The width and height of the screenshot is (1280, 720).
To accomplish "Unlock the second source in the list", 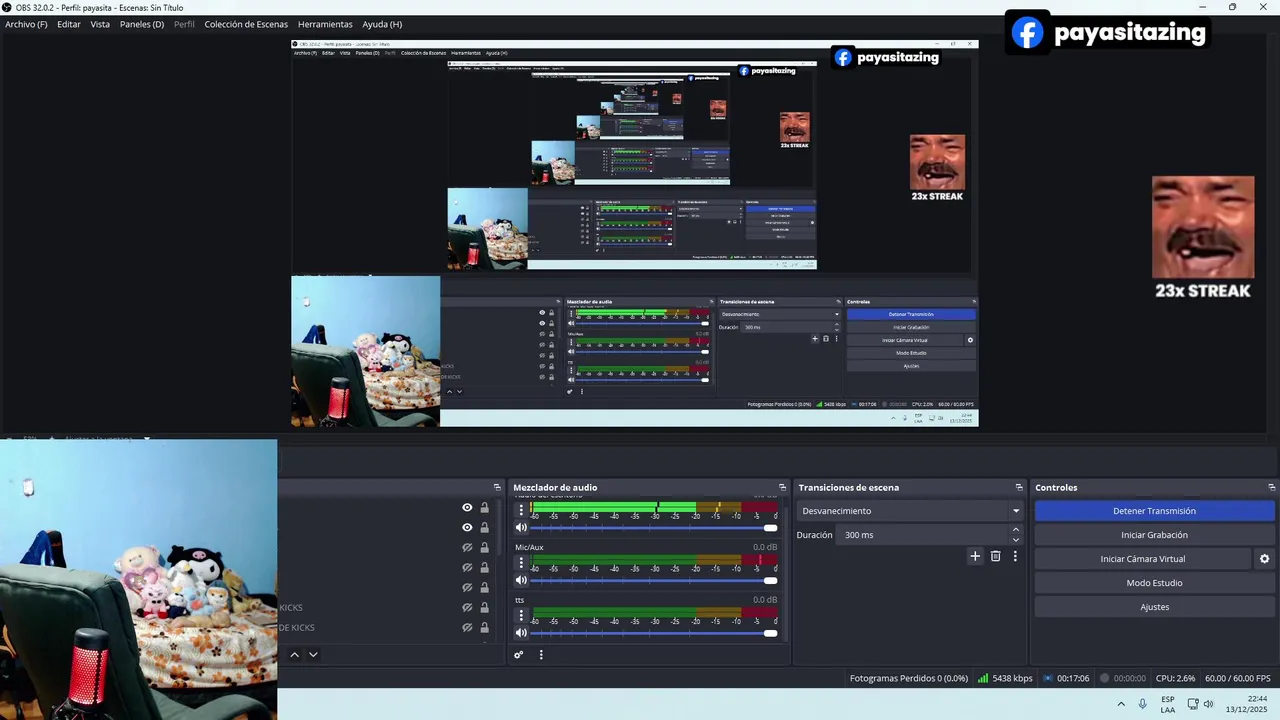I will pyautogui.click(x=485, y=528).
